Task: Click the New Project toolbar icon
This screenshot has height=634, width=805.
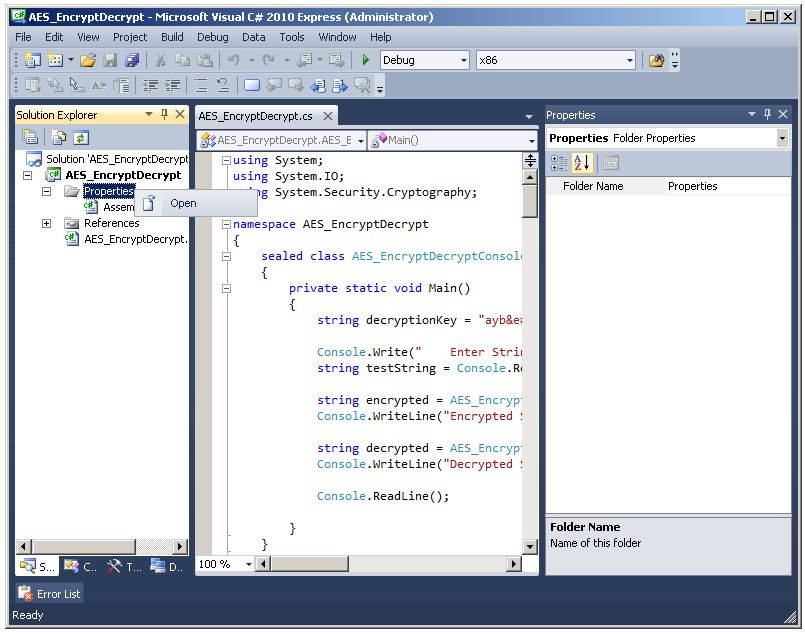Action: (x=33, y=61)
